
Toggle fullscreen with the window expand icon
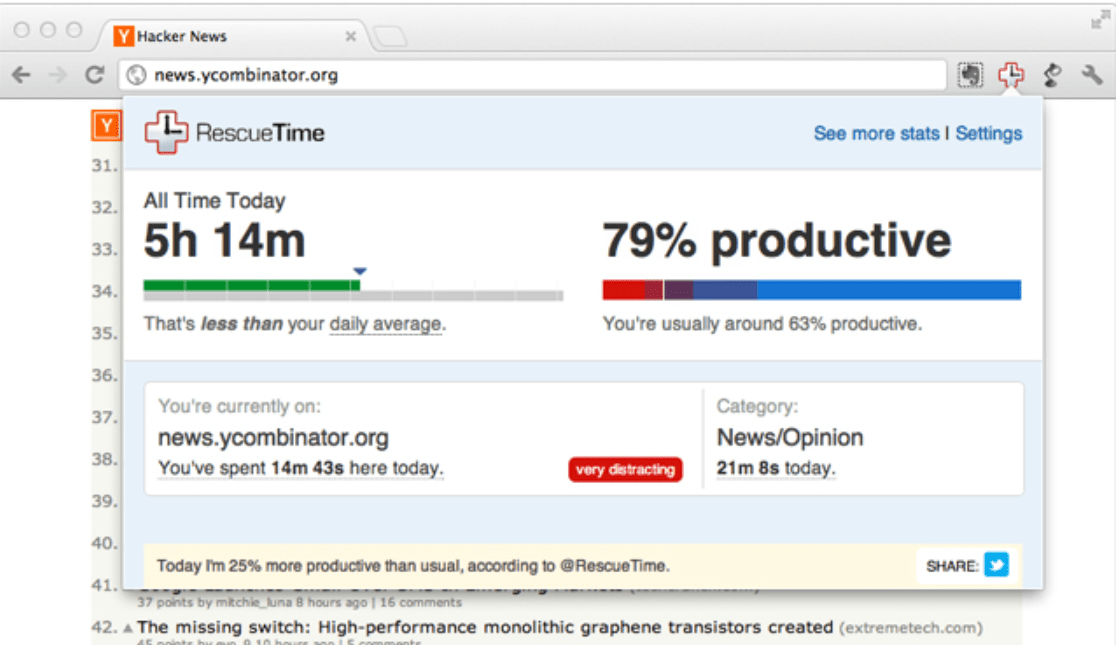coord(1099,21)
